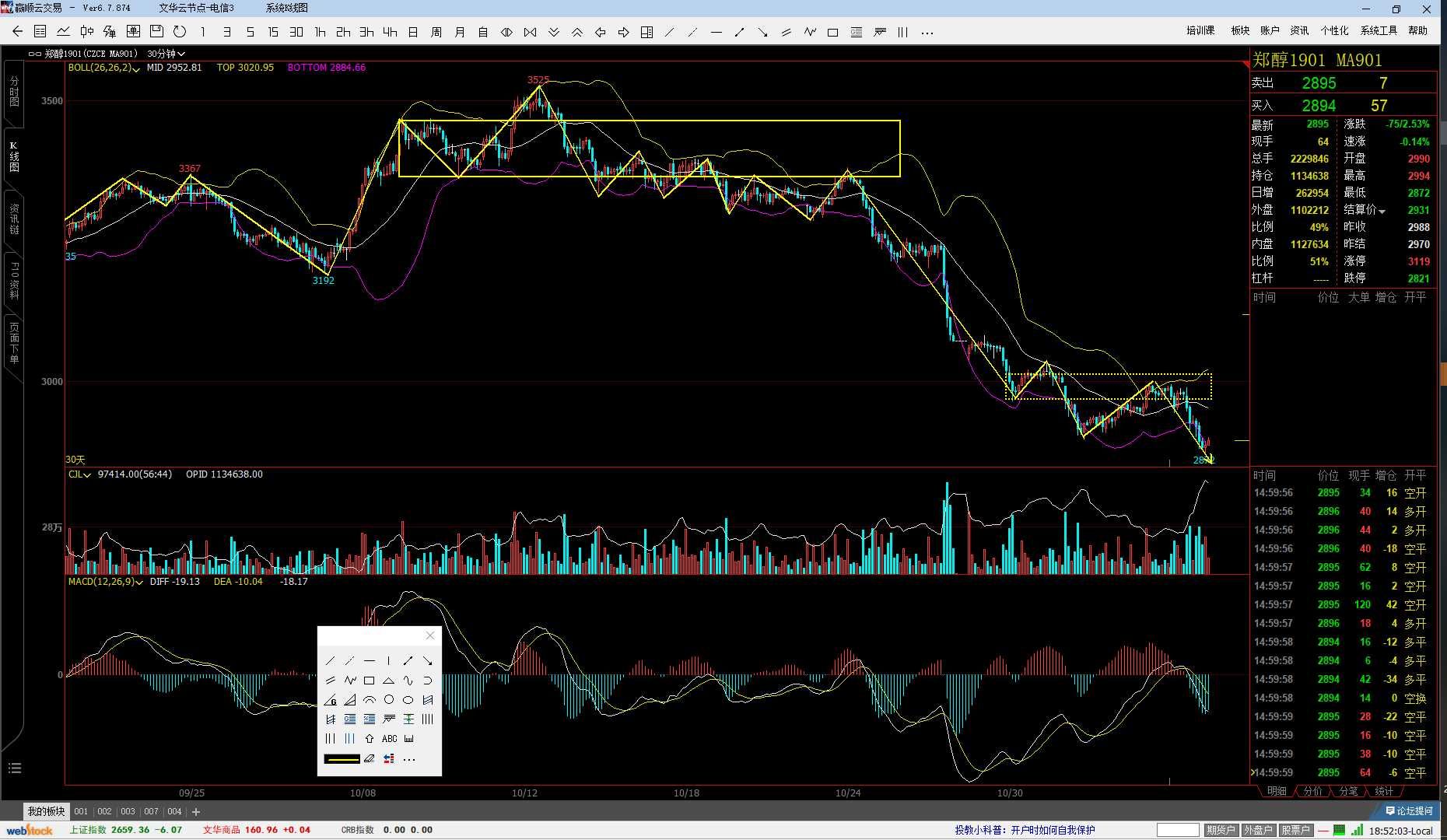This screenshot has width=1447, height=840.
Task: Select the sine wave tool in palette
Action: 408,681
